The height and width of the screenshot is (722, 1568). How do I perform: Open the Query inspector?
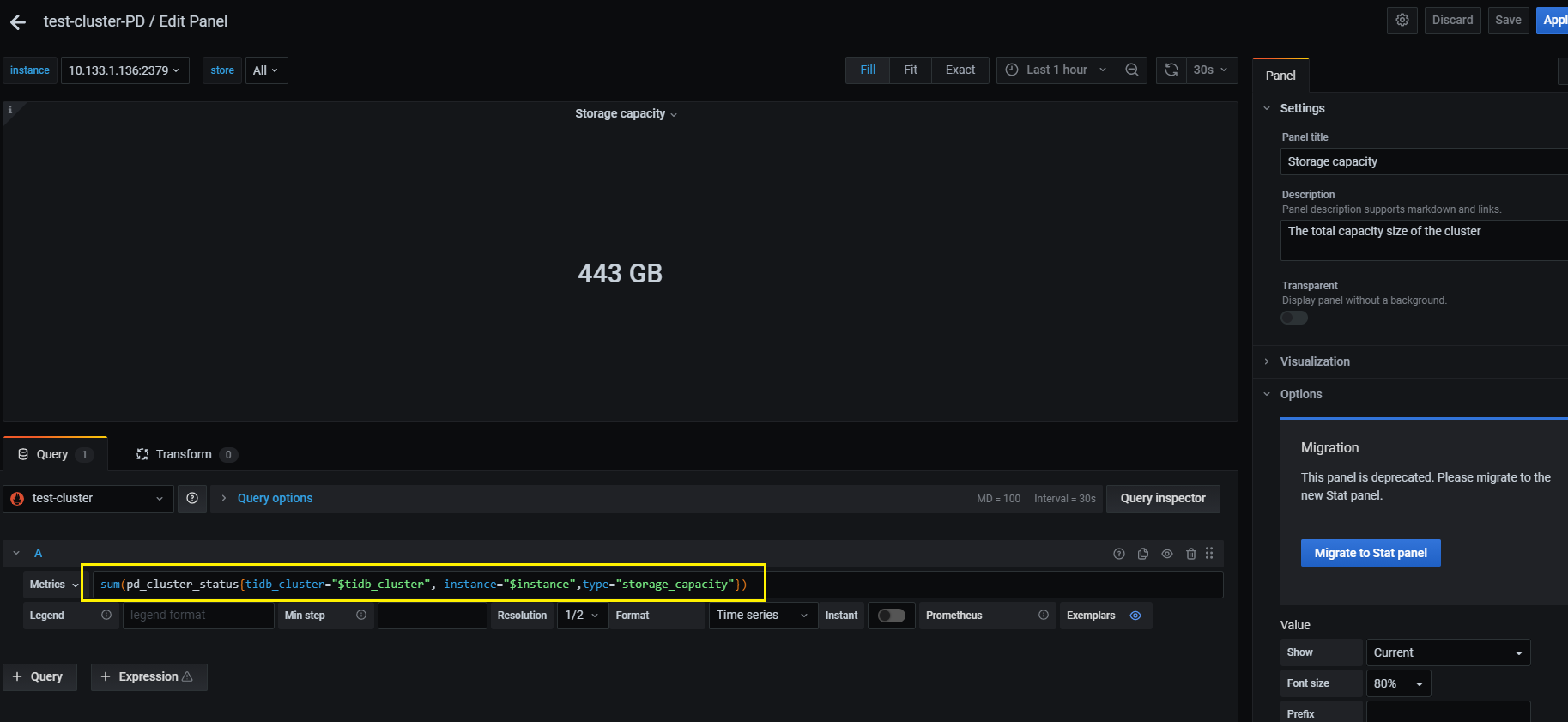(x=1163, y=499)
